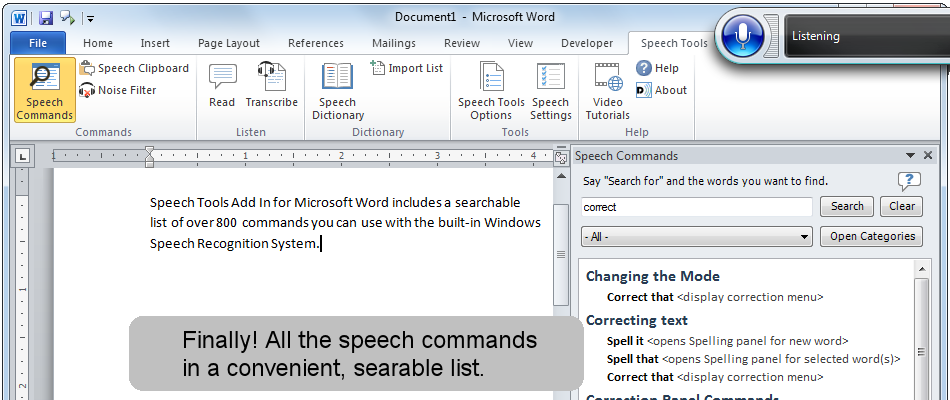Click the Search button
The height and width of the screenshot is (400, 950).
coord(847,206)
